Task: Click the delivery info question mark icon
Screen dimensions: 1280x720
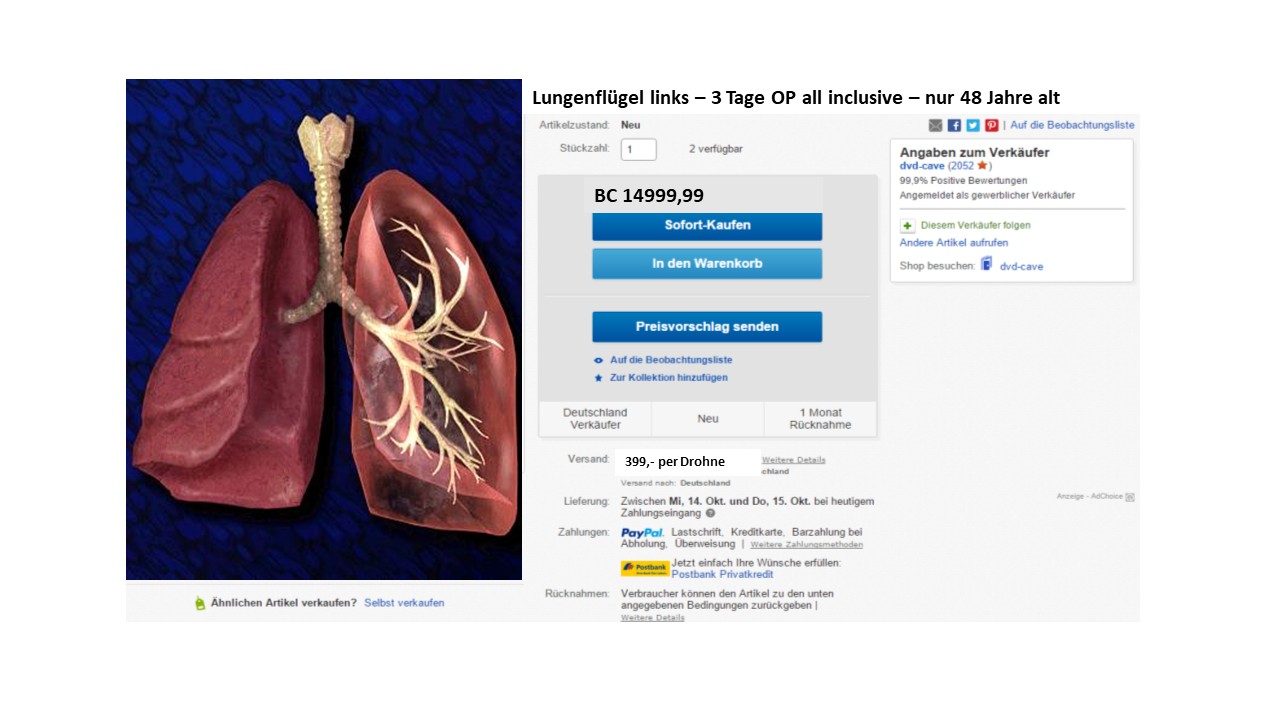Action: tap(710, 513)
